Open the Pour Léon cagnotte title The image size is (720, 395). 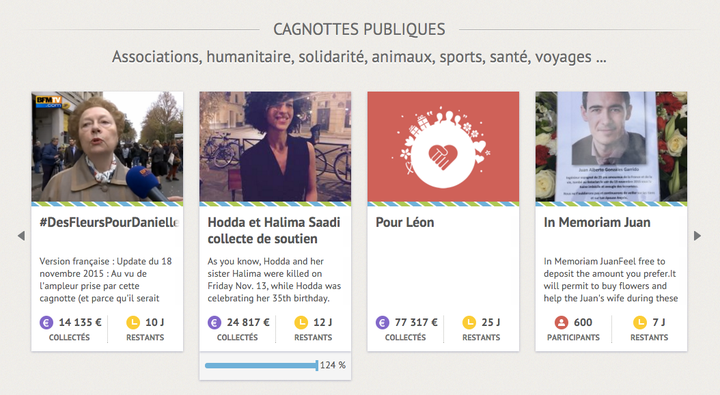pyautogui.click(x=405, y=222)
